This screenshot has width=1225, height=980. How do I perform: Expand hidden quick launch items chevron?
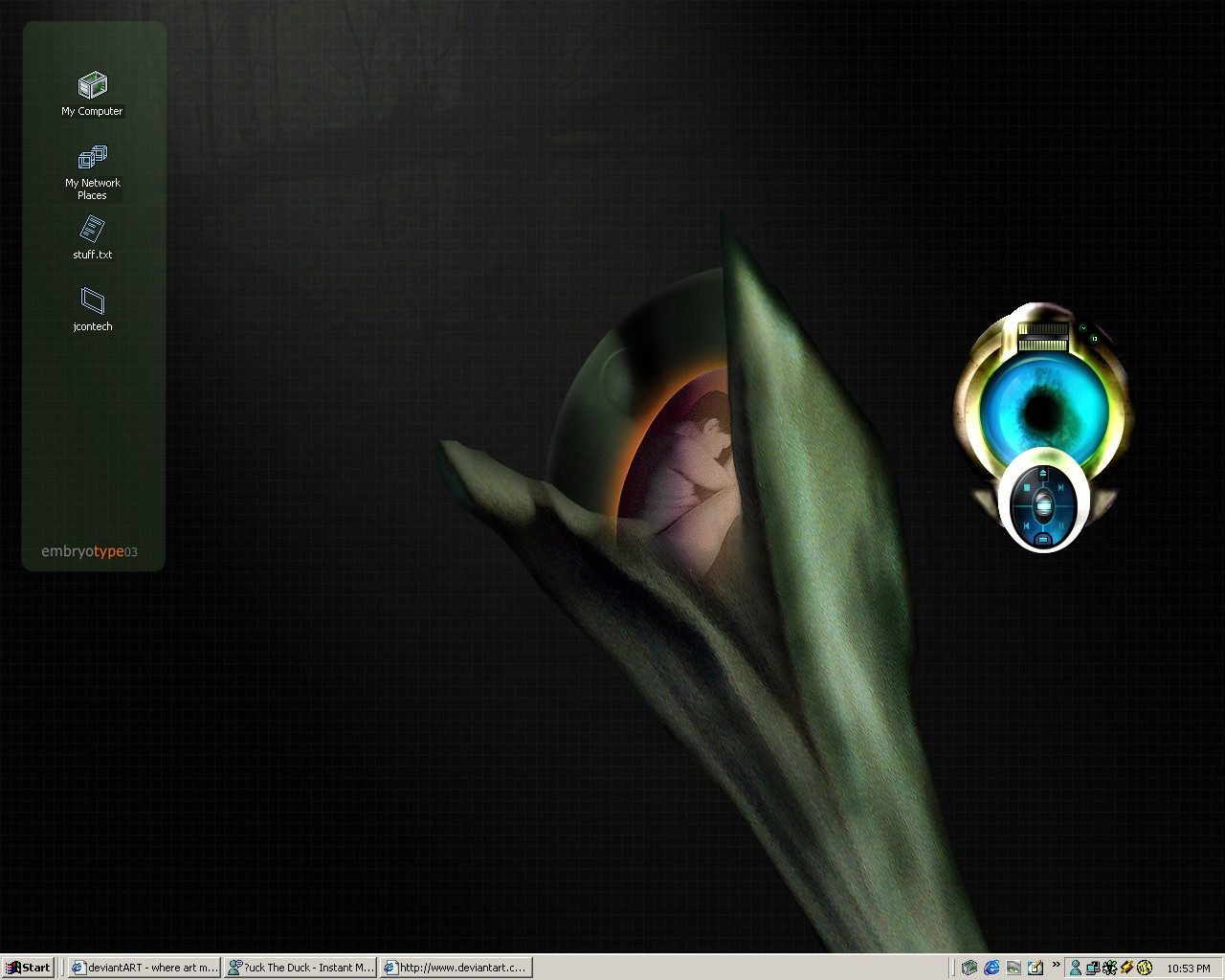1057,964
